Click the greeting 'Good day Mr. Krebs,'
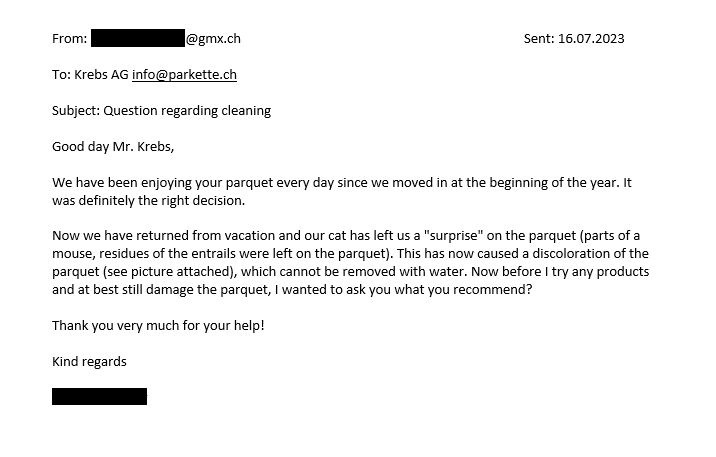 [x=113, y=147]
